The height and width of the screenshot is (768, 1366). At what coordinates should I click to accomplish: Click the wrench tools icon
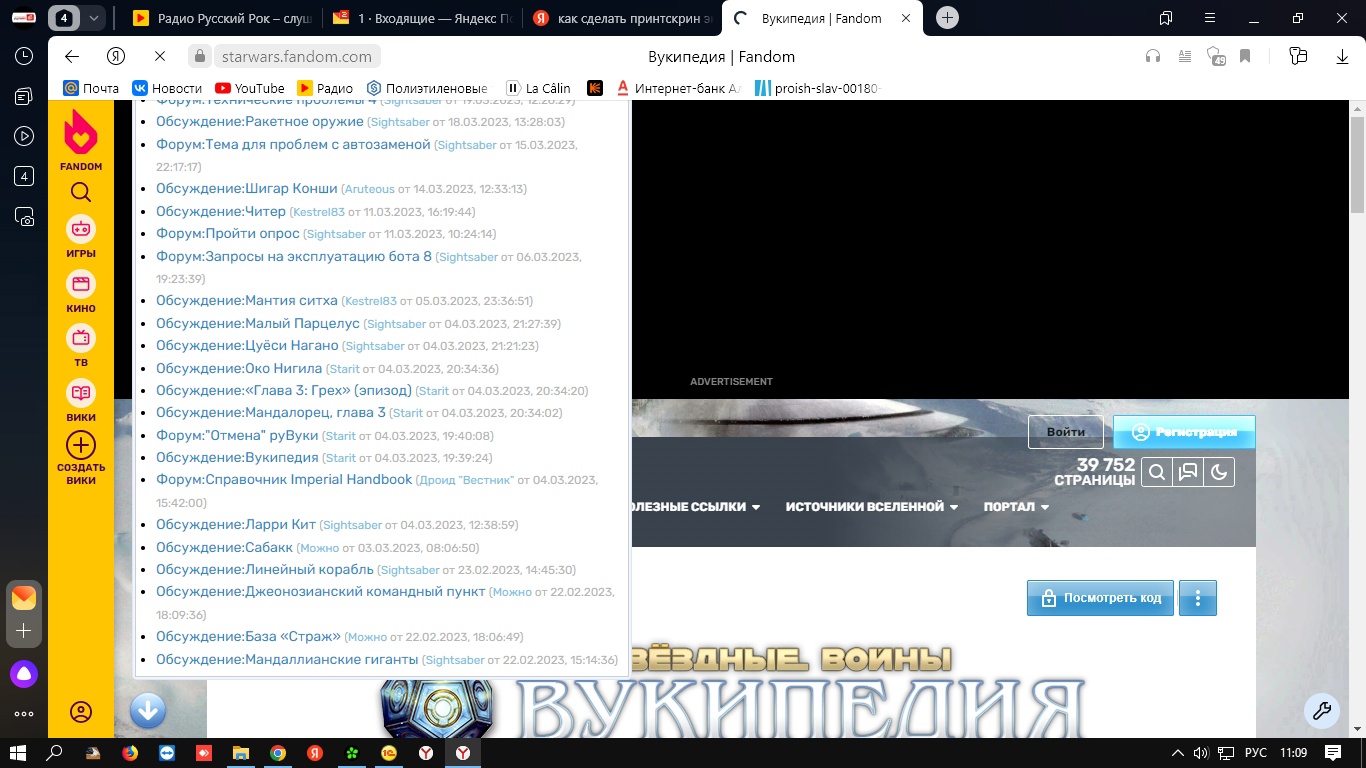tap(1321, 711)
